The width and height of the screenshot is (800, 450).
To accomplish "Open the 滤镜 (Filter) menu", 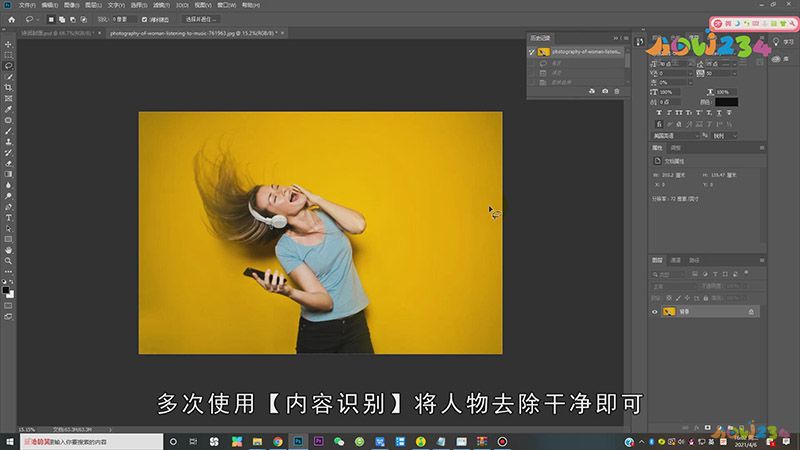I will (x=161, y=5).
